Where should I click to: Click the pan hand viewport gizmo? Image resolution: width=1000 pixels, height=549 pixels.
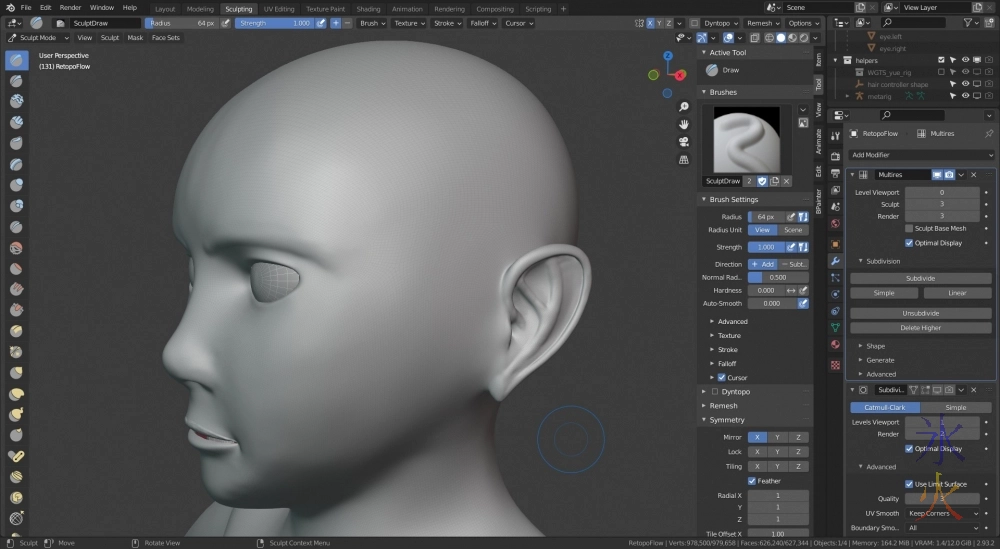[684, 124]
